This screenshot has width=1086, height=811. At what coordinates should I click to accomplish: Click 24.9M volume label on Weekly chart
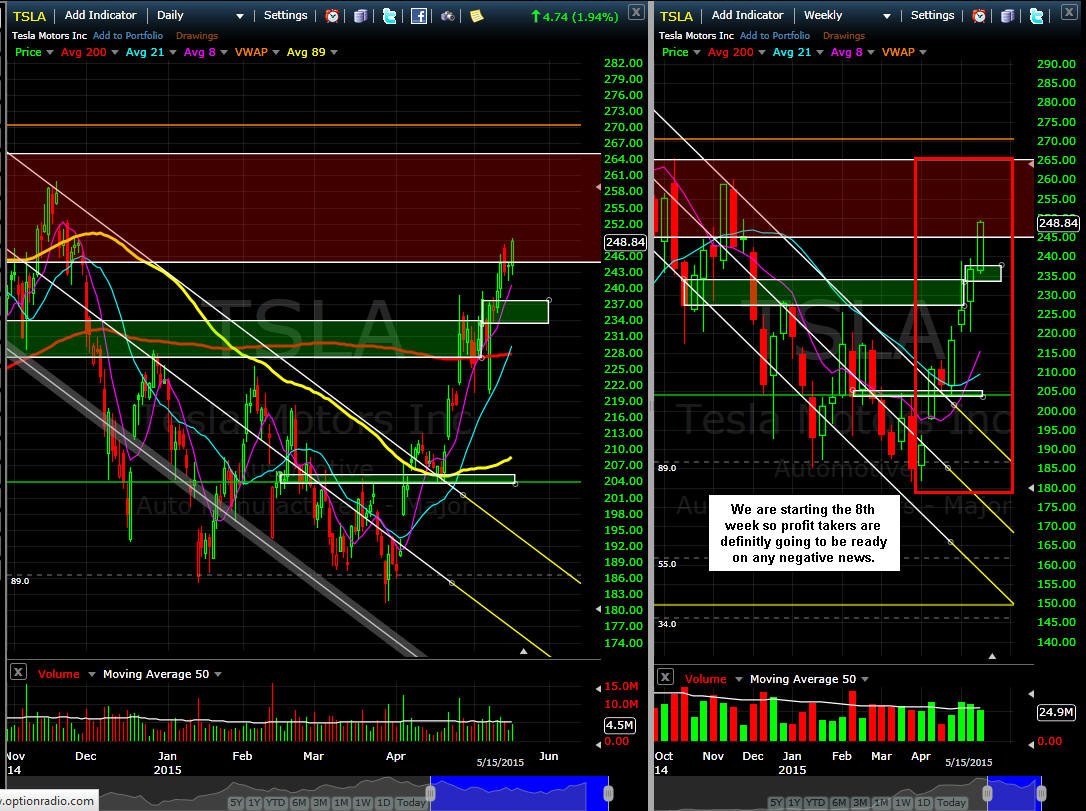[x=1056, y=712]
